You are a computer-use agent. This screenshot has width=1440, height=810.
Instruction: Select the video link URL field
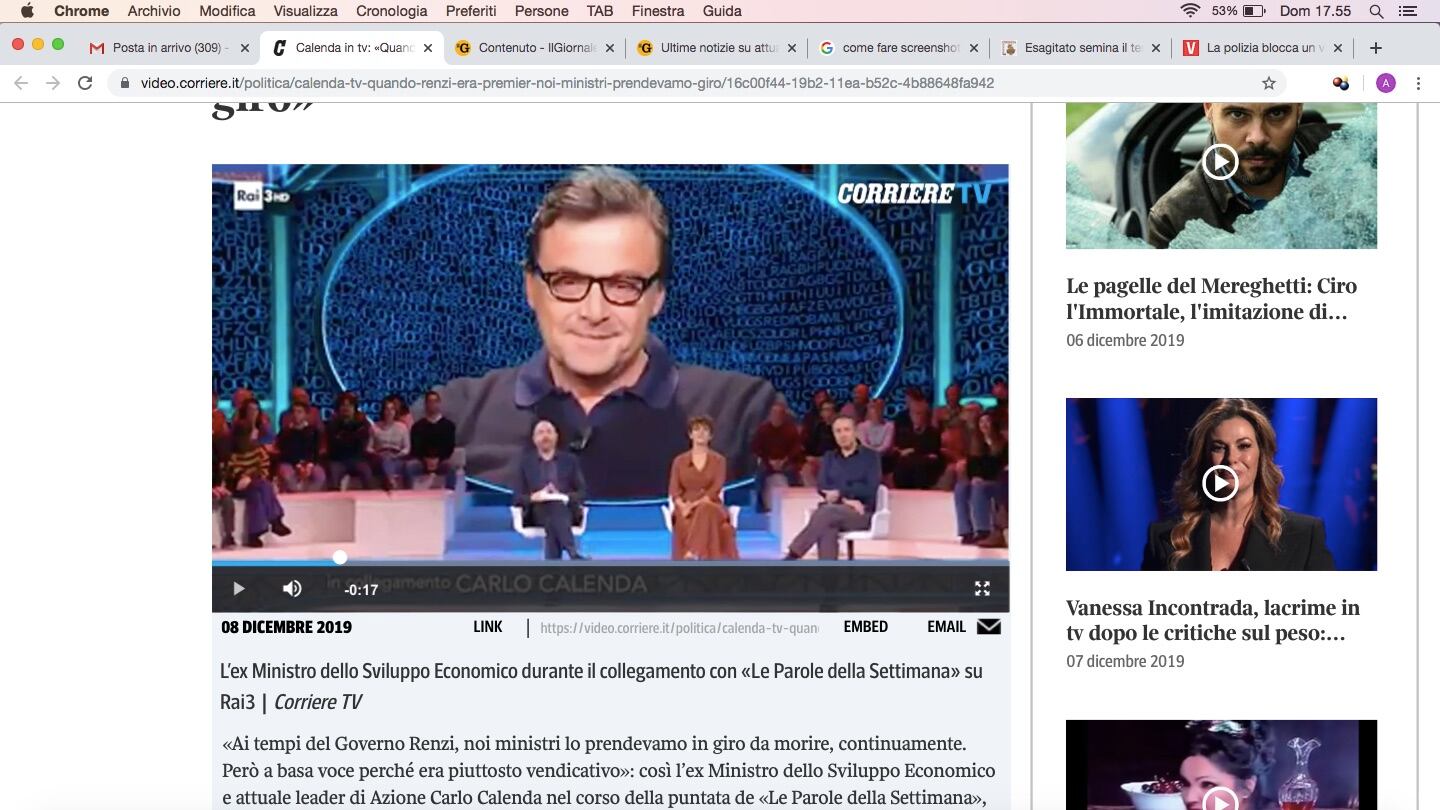click(x=679, y=628)
